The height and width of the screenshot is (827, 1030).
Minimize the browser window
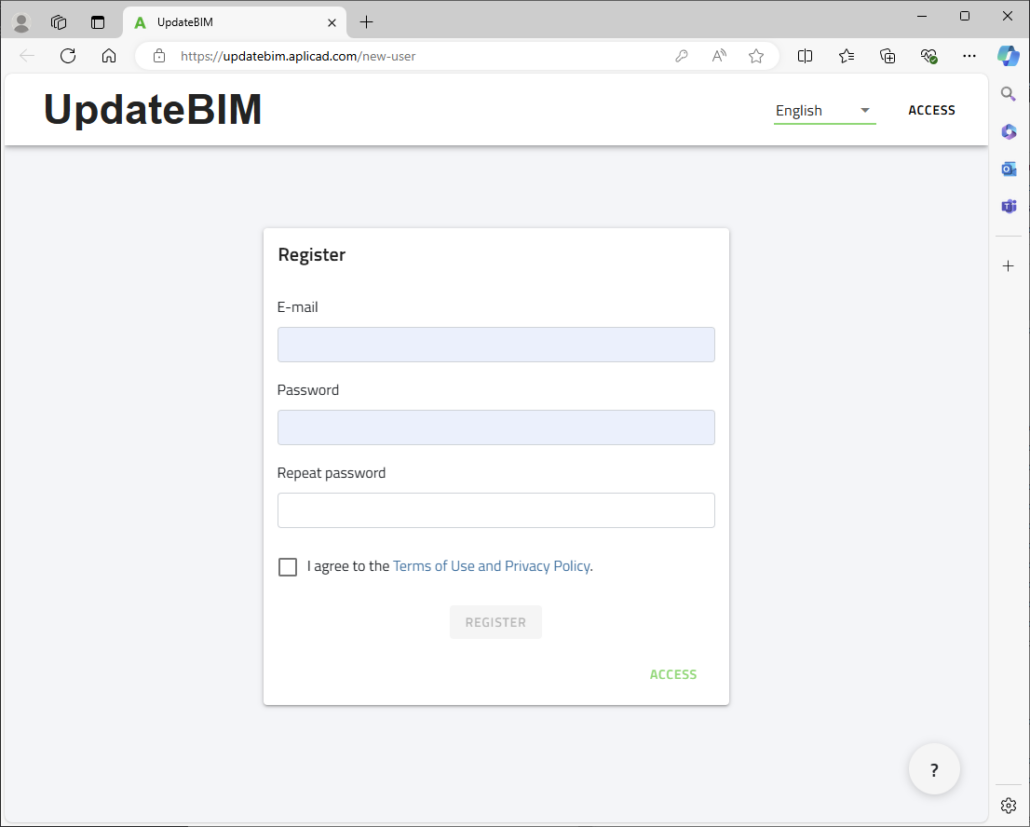pyautogui.click(x=922, y=16)
